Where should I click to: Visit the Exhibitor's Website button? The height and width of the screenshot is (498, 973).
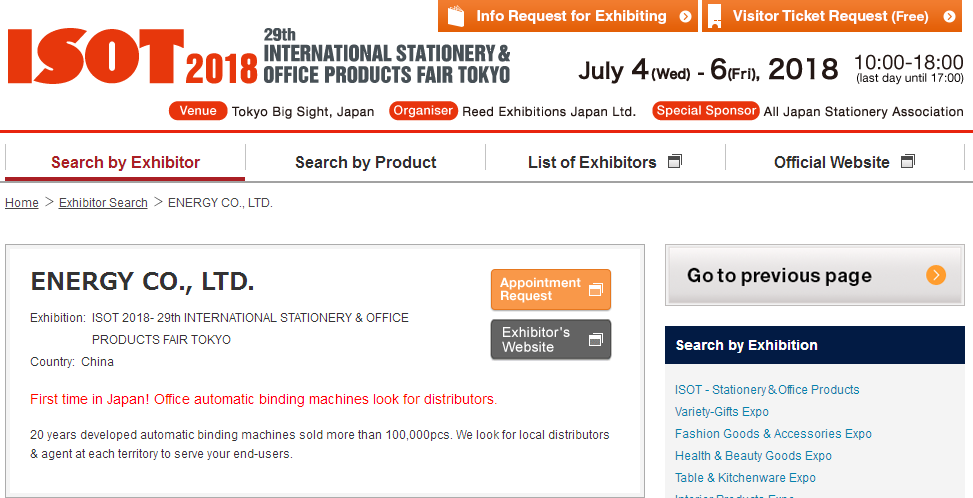click(536, 340)
